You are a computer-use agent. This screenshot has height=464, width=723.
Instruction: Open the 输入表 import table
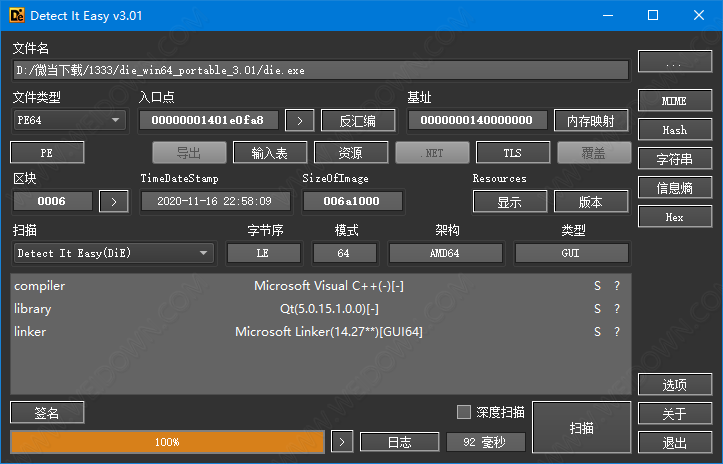pyautogui.click(x=270, y=153)
